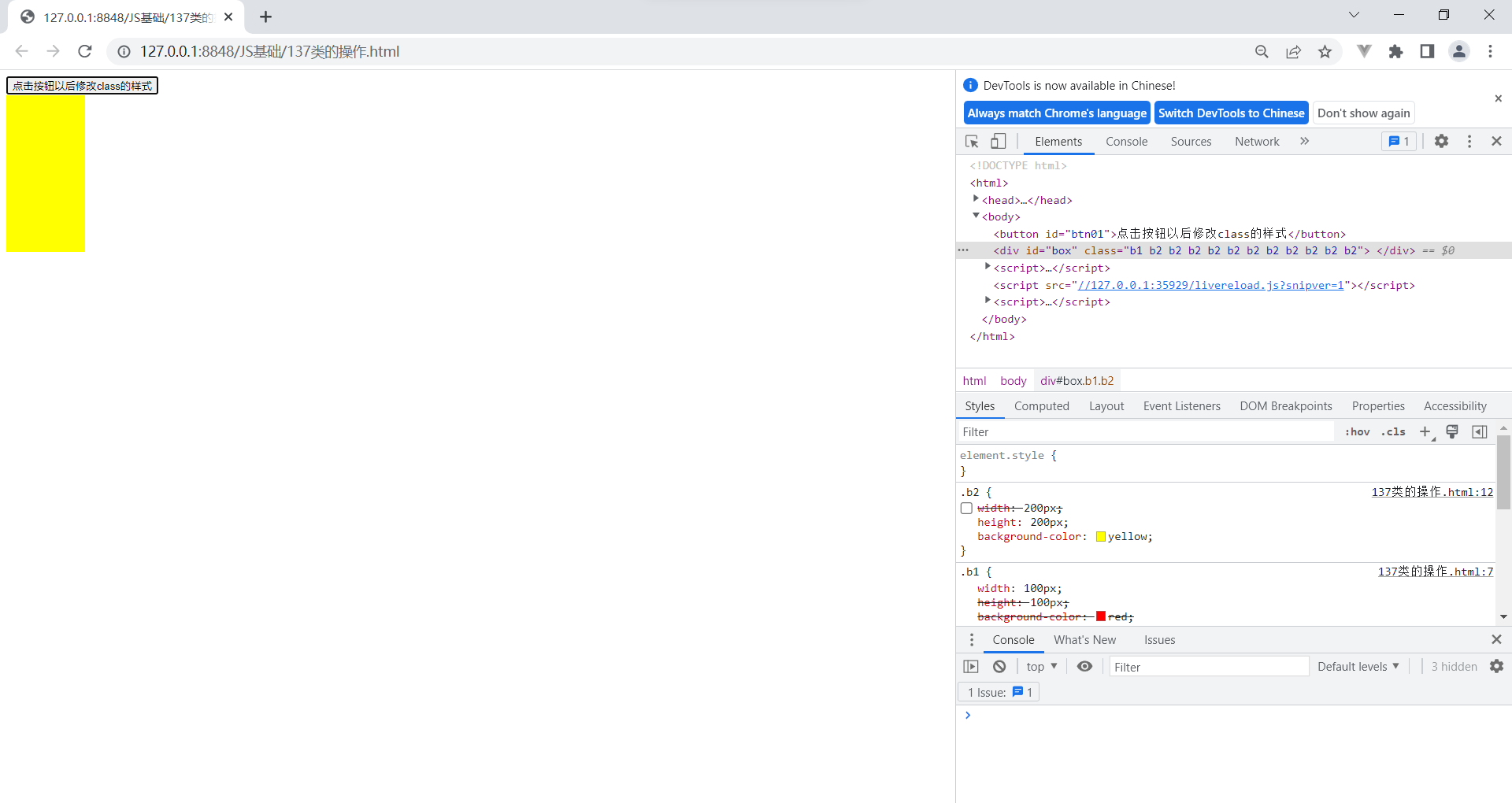Bookmark this page with the star icon
The height and width of the screenshot is (803, 1512).
[1325, 51]
